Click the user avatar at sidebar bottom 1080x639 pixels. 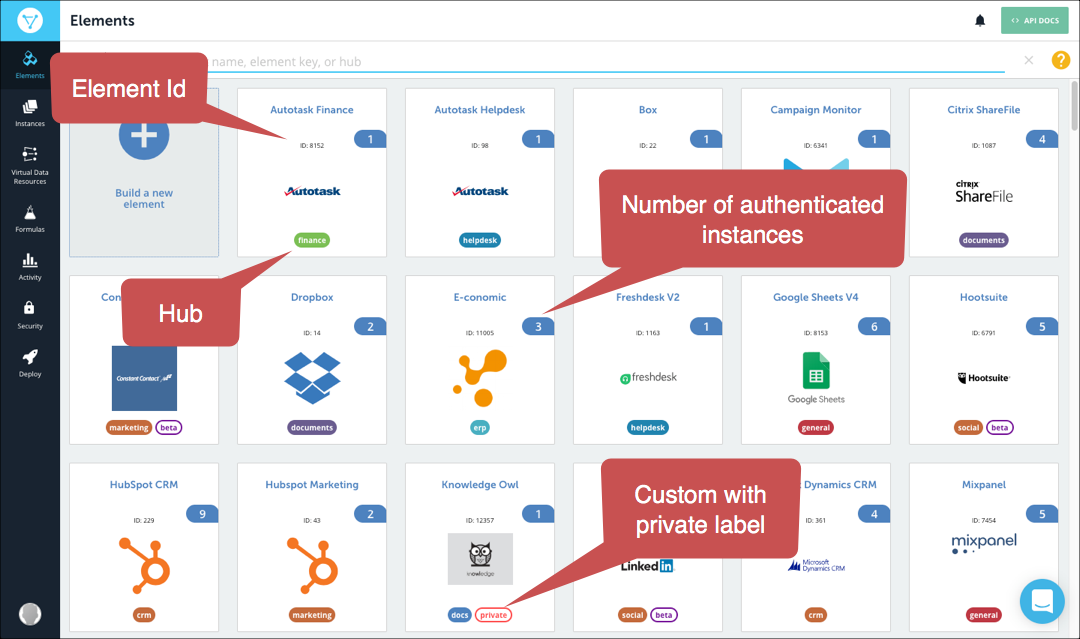30,614
